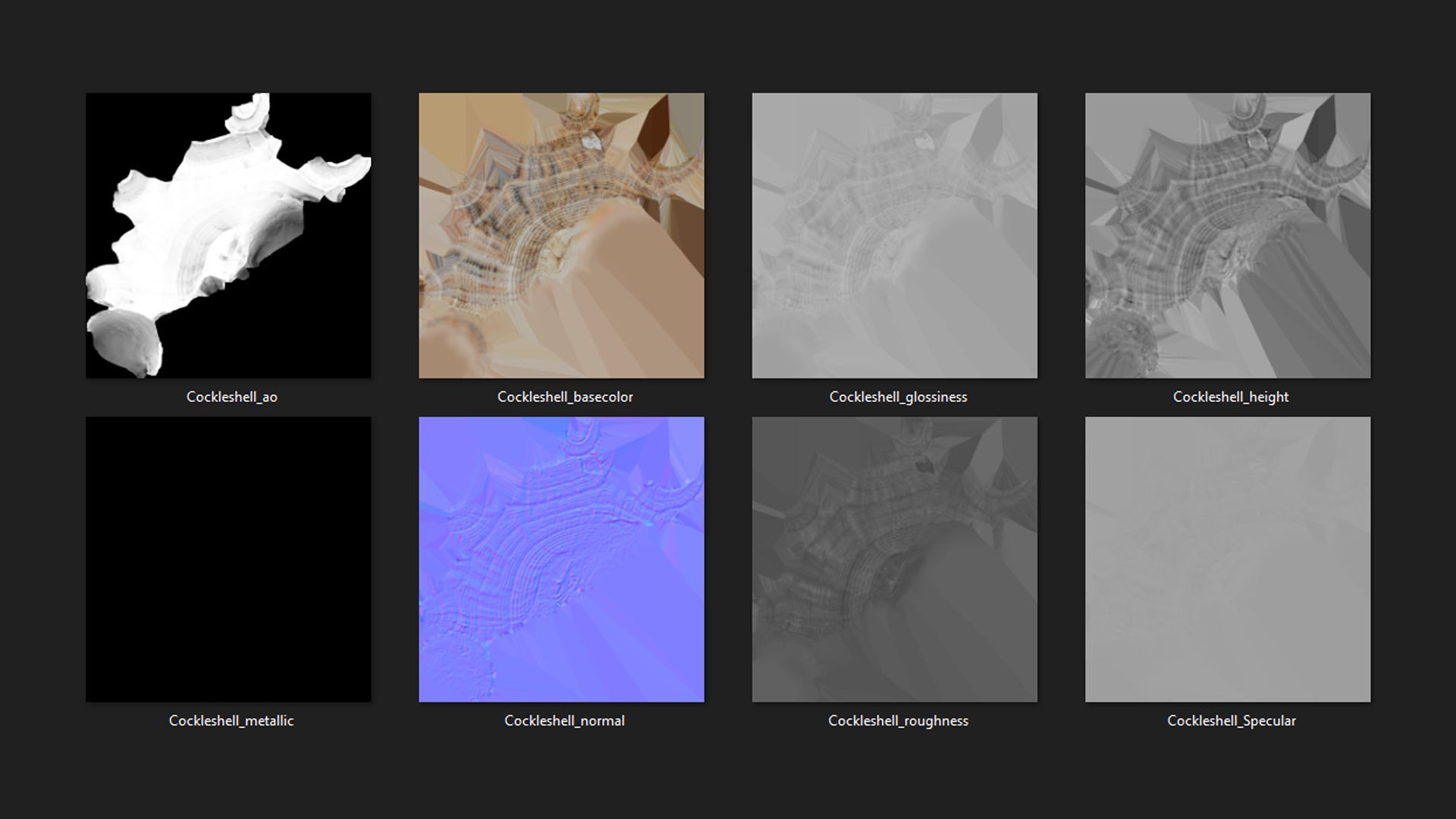Select the black Cockleshell_metallic thumbnail
This screenshot has width=1456, height=819.
228,559
